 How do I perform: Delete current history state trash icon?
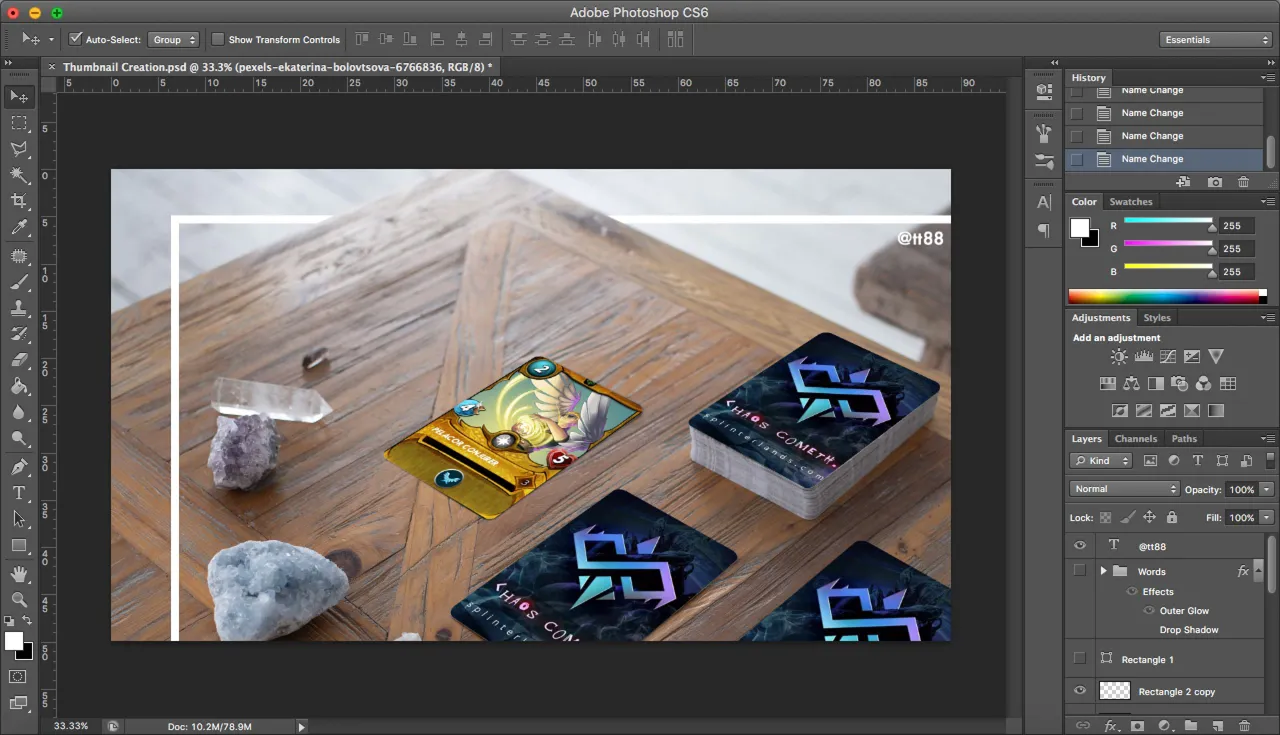[x=1243, y=182]
